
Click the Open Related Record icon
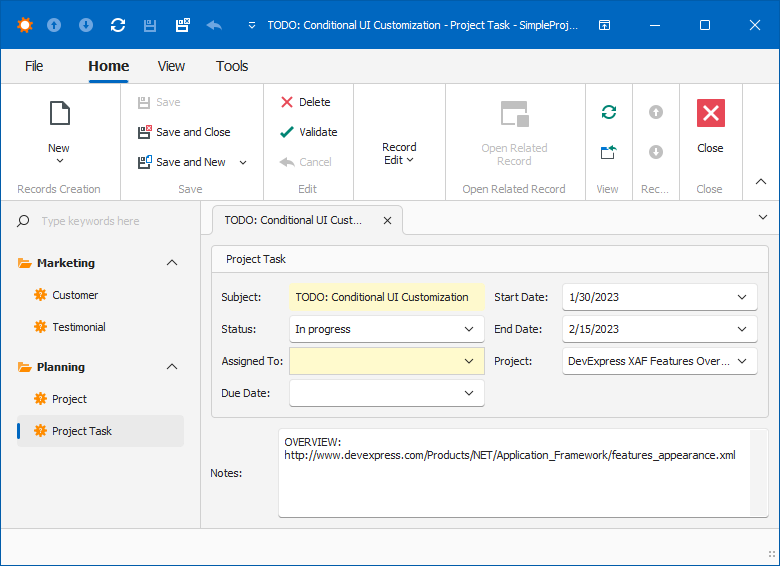(514, 113)
